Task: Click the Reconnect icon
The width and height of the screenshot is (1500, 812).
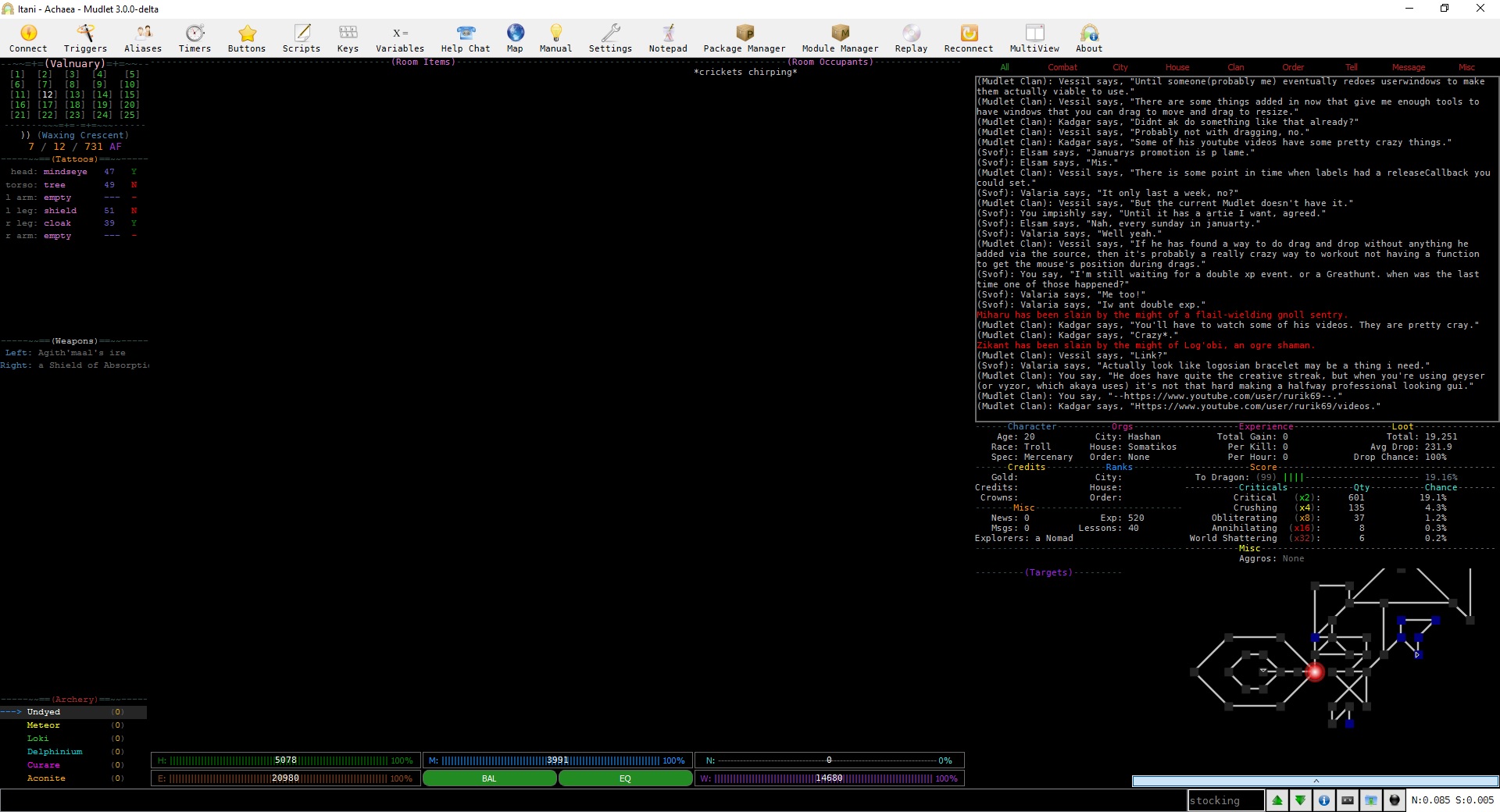Action: pos(969,38)
